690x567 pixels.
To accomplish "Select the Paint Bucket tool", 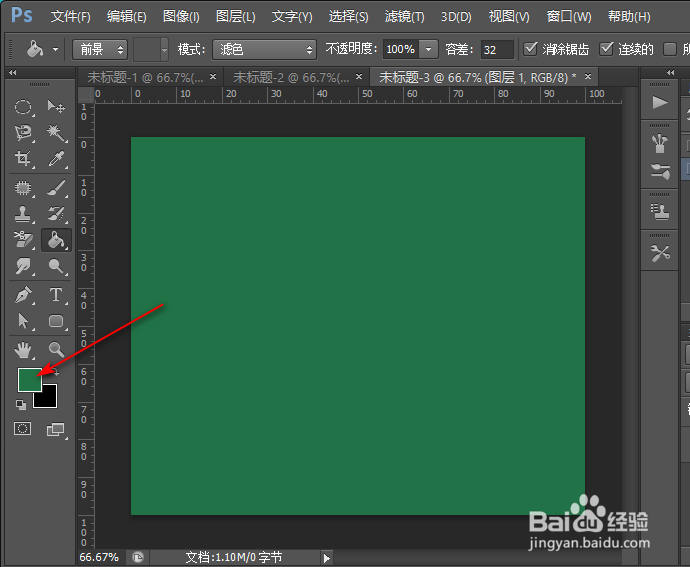I will coord(56,240).
